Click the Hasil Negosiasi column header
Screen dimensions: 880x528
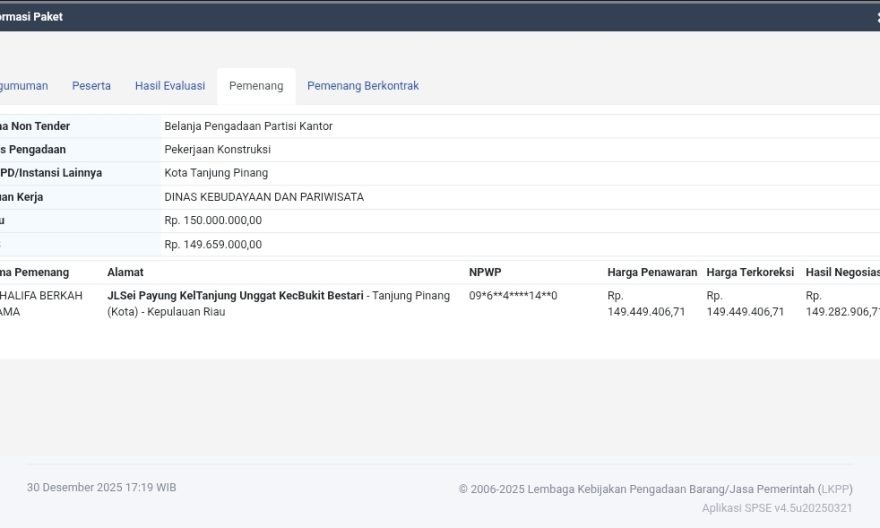coord(842,272)
